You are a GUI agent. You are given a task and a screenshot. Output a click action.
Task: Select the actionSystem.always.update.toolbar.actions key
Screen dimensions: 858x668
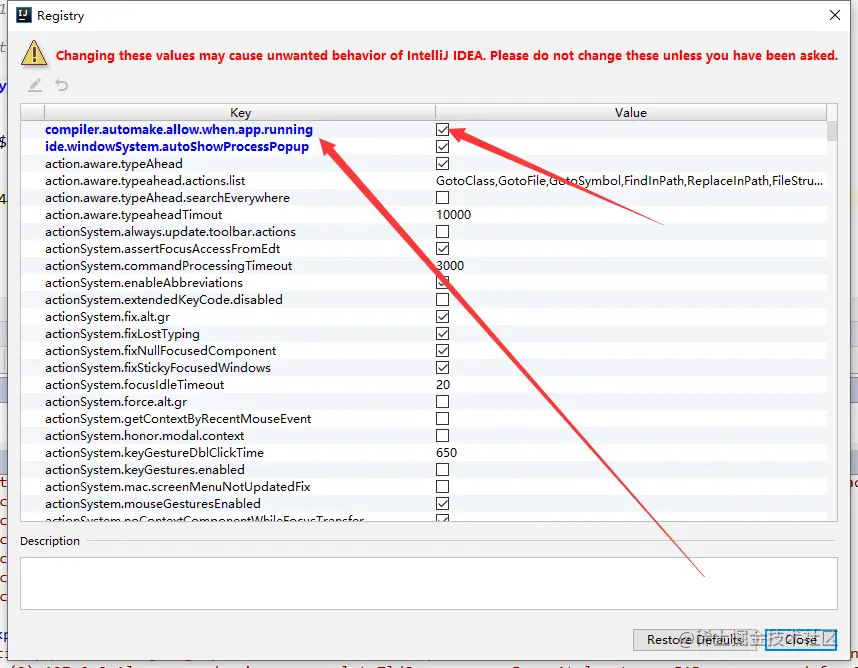(170, 231)
